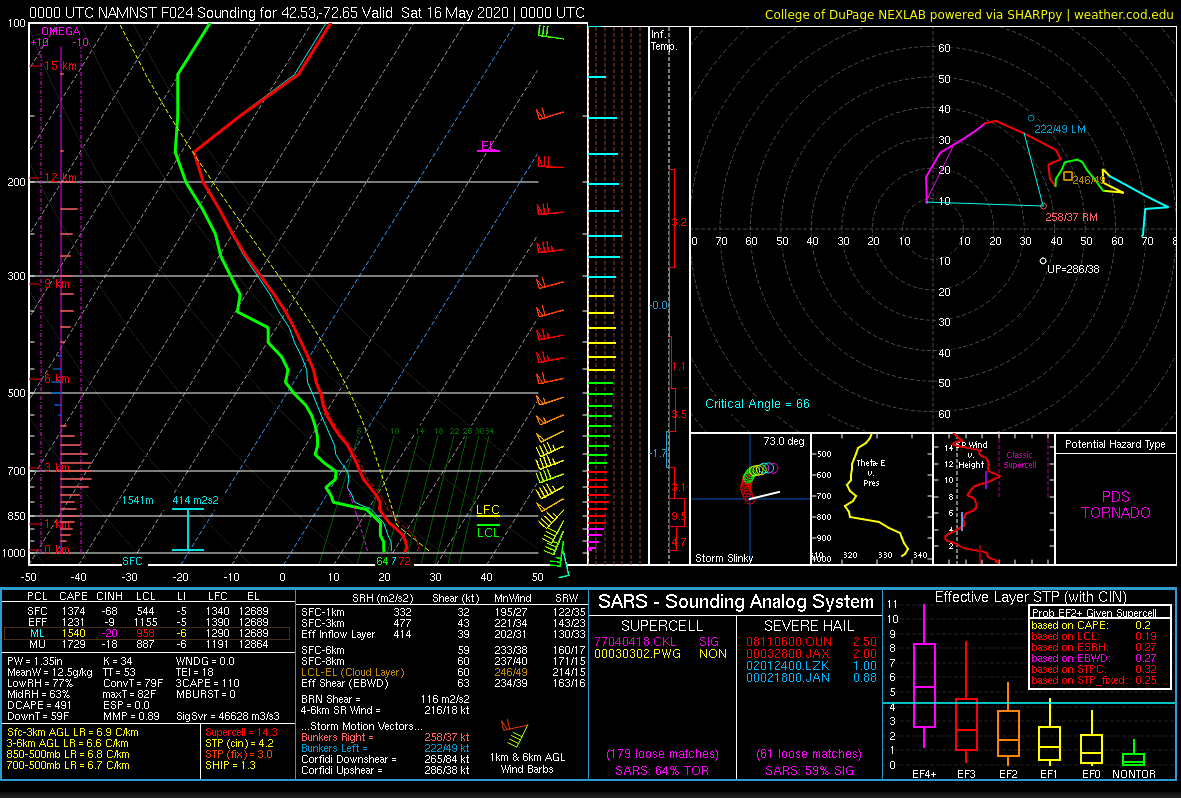Screen dimensions: 1181x798
Task: Click the yellow LFC level marker
Action: (x=488, y=512)
